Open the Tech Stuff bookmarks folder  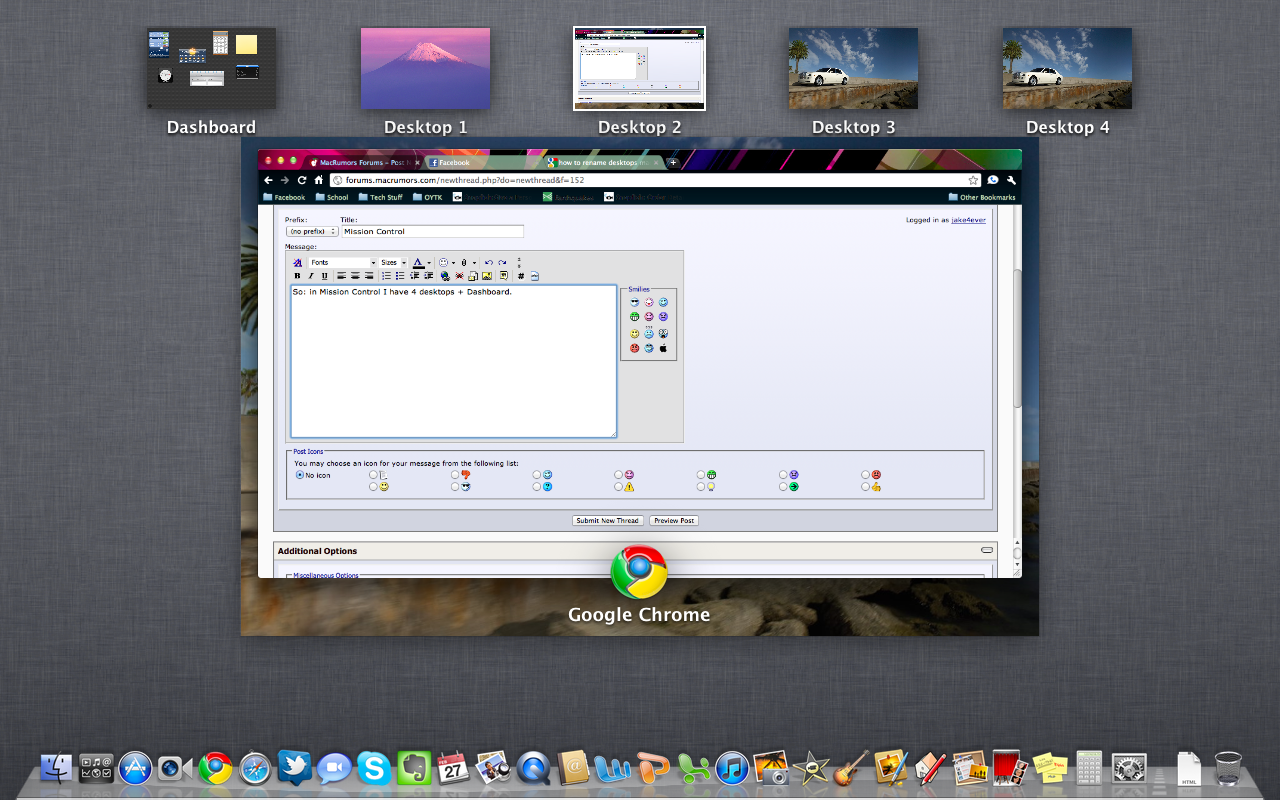pos(380,197)
